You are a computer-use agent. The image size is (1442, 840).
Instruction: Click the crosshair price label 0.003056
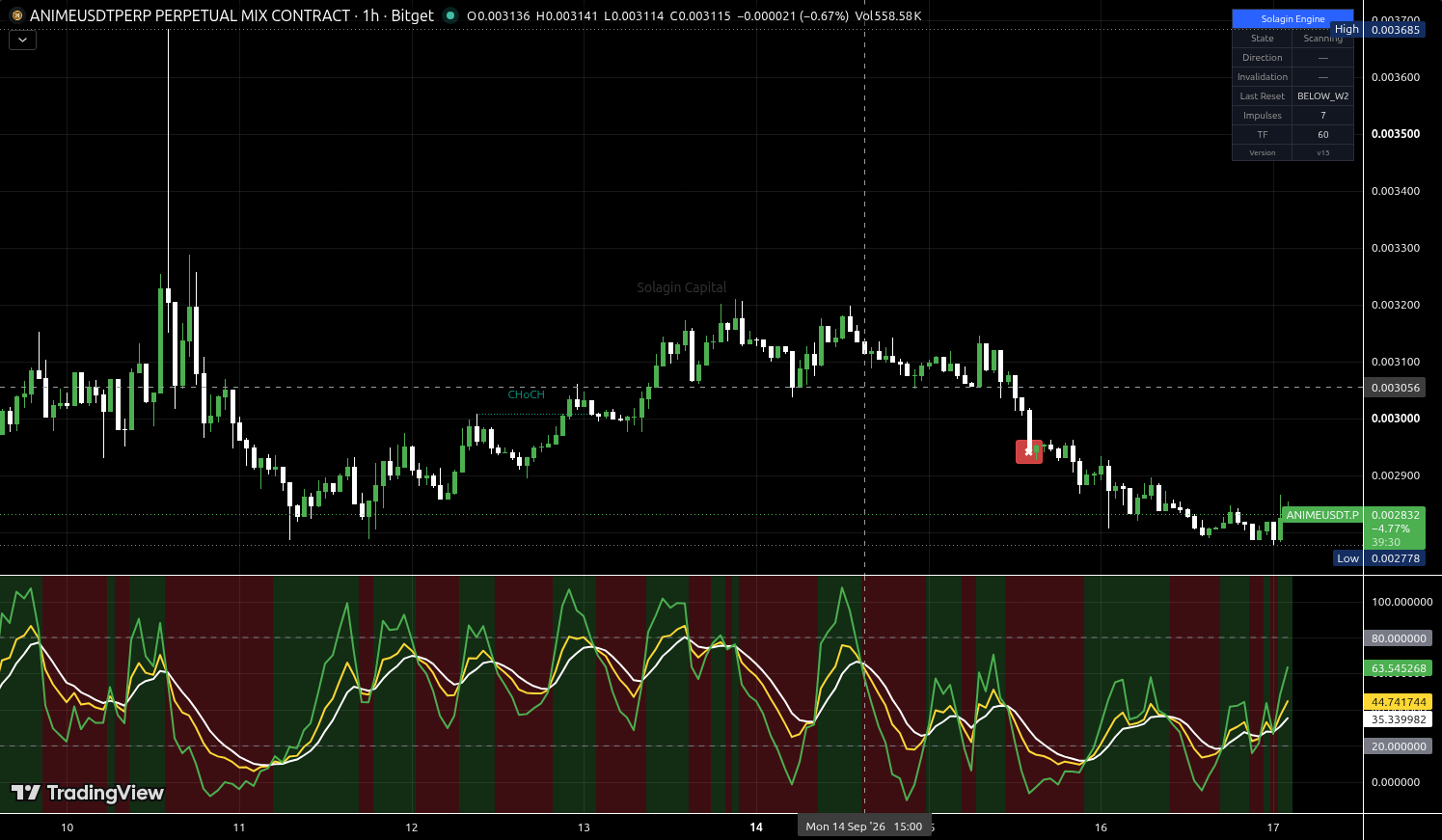(1396, 388)
